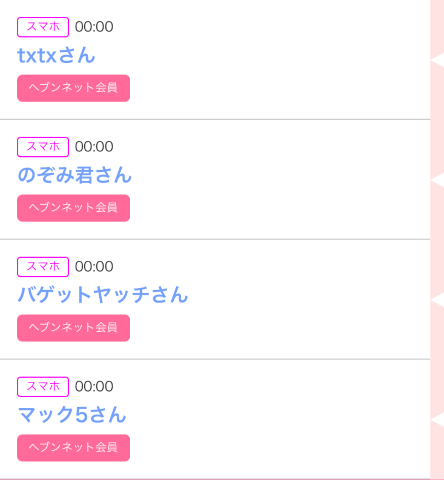Click white arrow notch beside バゲットヤッチさん row

coord(438,300)
